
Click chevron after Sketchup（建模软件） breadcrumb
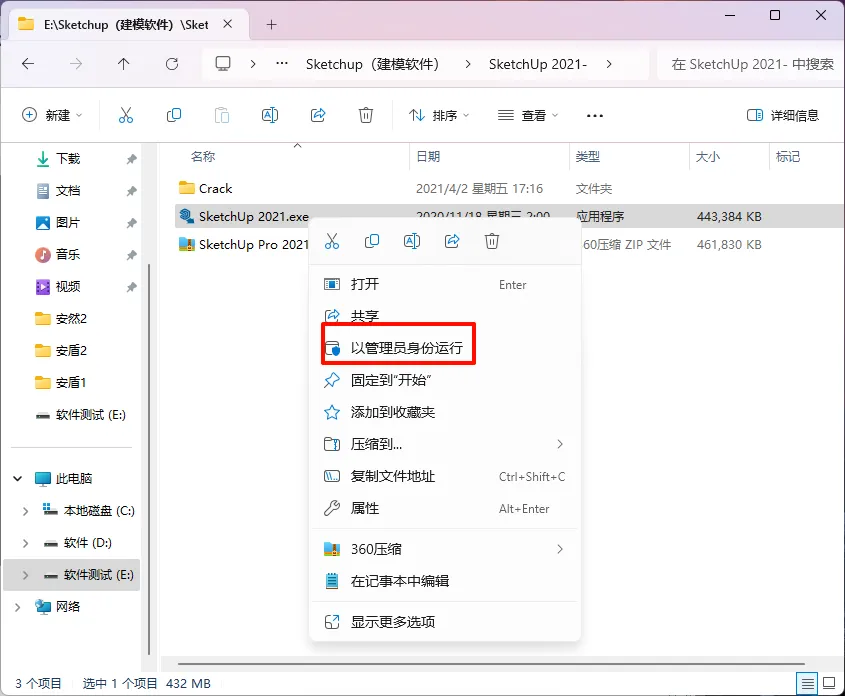coord(468,64)
